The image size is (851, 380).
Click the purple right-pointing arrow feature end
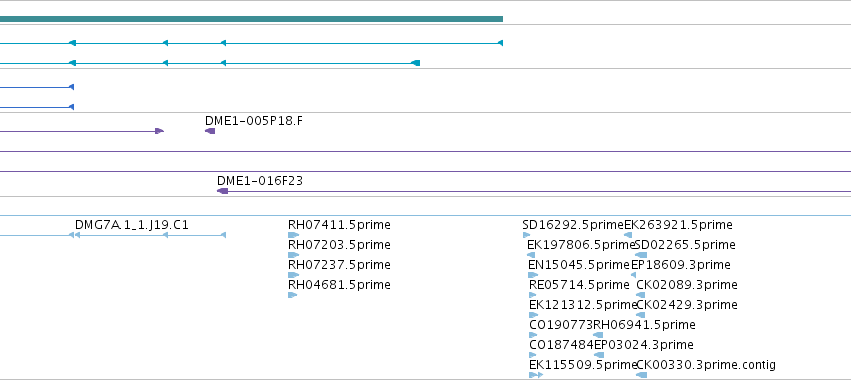tap(159, 131)
